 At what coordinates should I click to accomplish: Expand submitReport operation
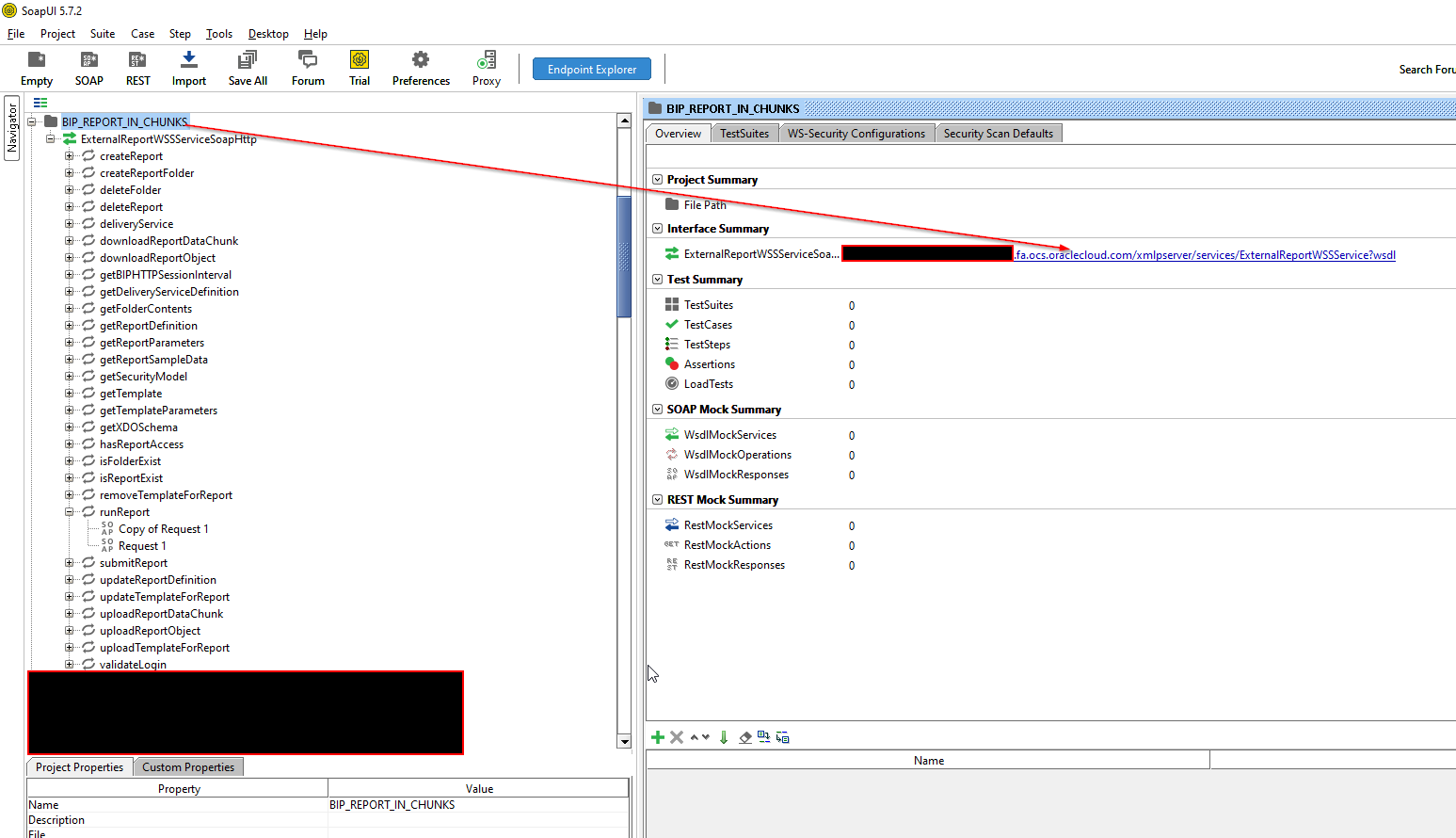[69, 562]
